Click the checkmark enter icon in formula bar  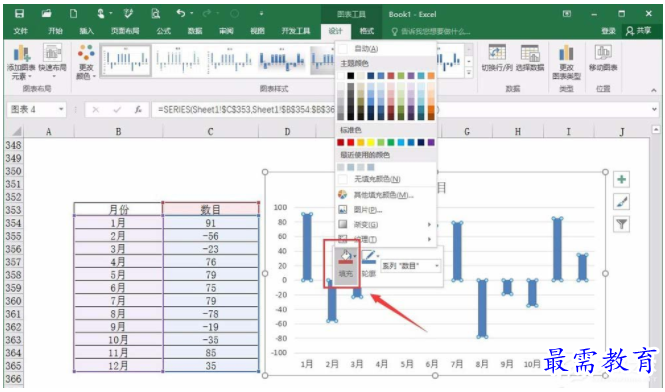(117, 110)
